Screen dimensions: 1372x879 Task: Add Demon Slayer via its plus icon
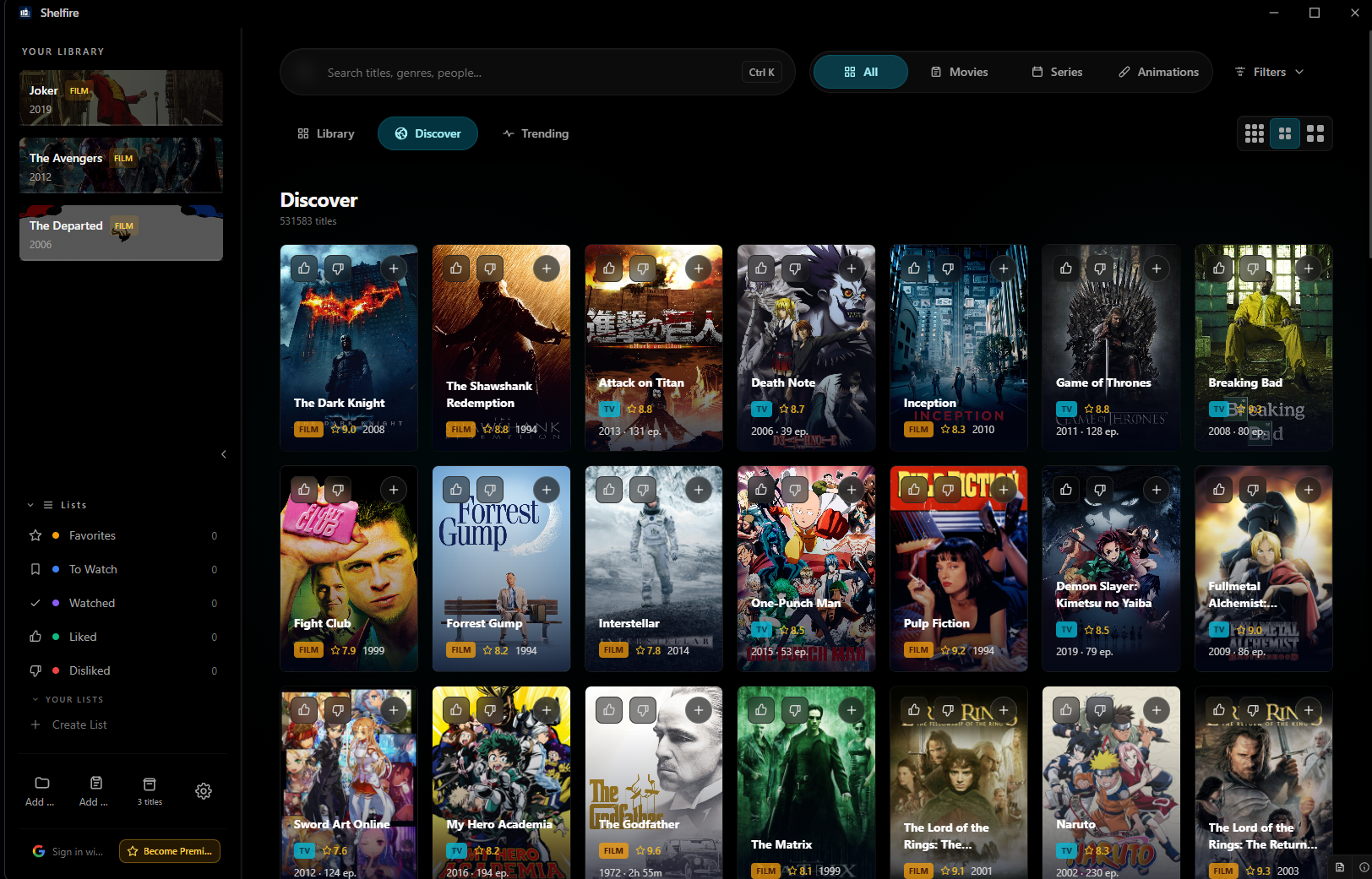tap(1157, 490)
